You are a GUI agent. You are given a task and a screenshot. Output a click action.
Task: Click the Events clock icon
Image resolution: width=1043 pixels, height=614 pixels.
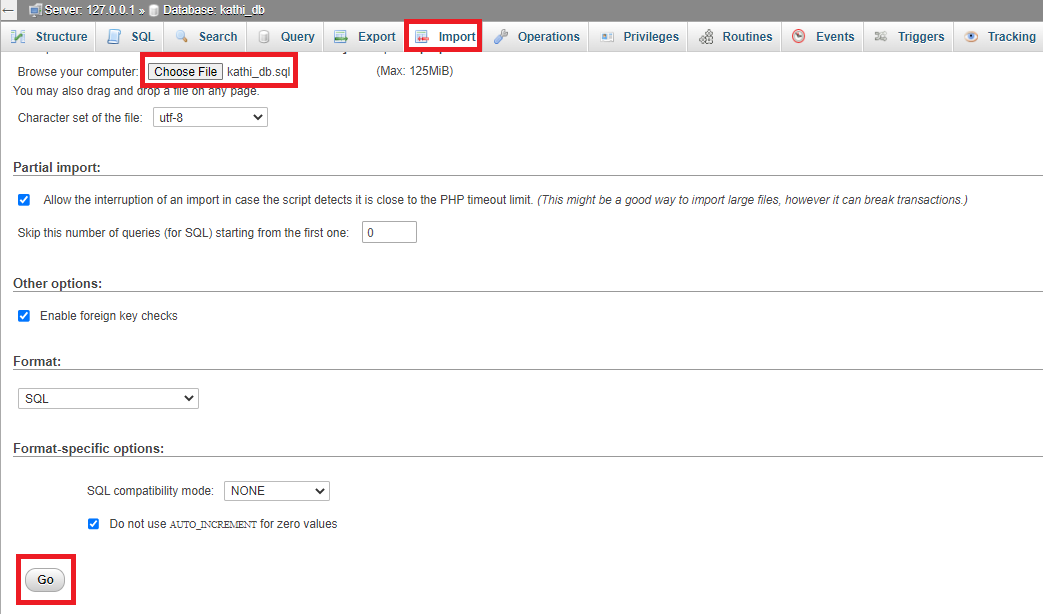[799, 37]
